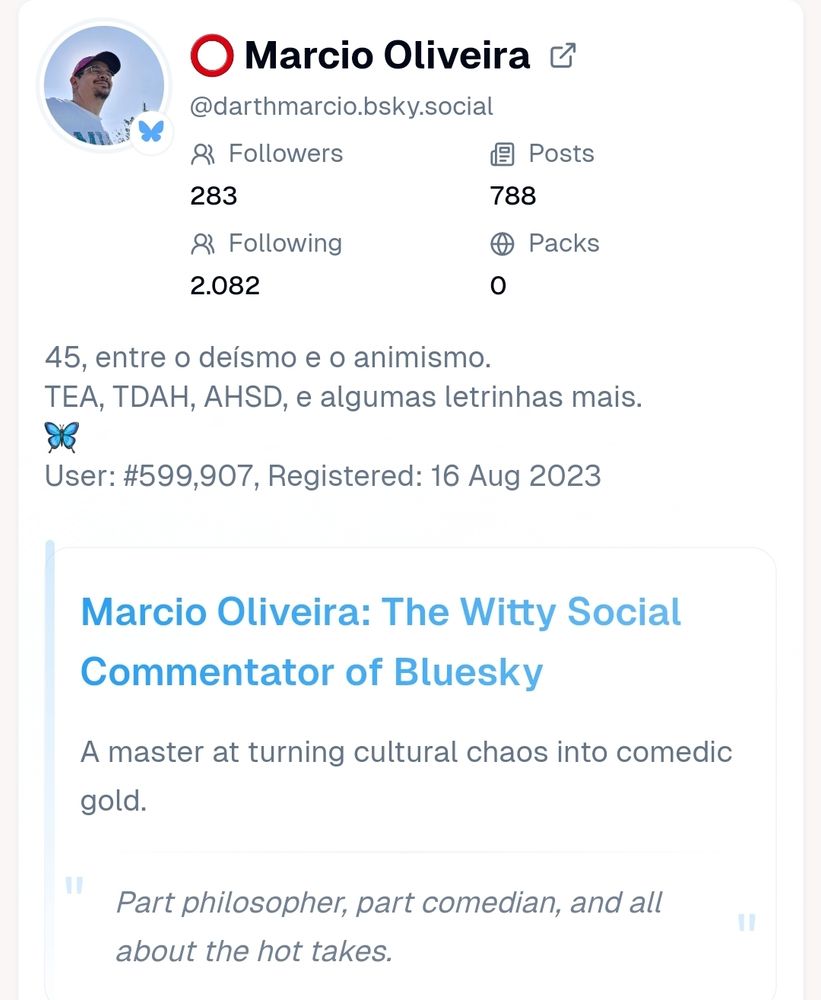Image resolution: width=821 pixels, height=1000 pixels.
Task: Click the user number and registration date line
Action: coord(323,476)
